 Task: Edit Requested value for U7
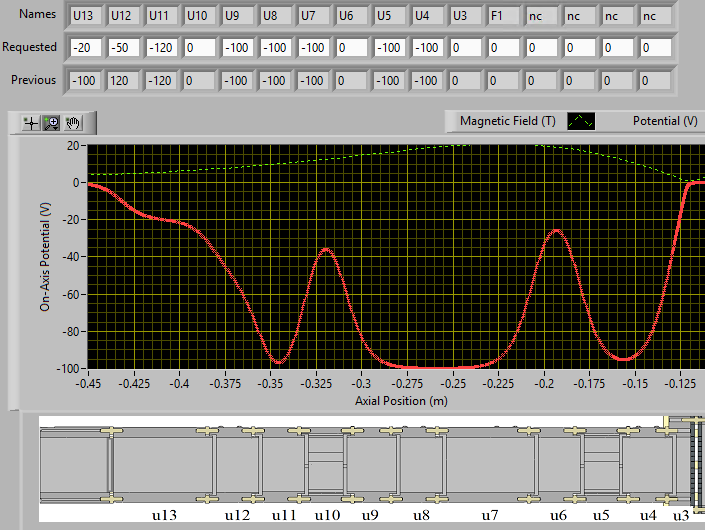pos(314,48)
